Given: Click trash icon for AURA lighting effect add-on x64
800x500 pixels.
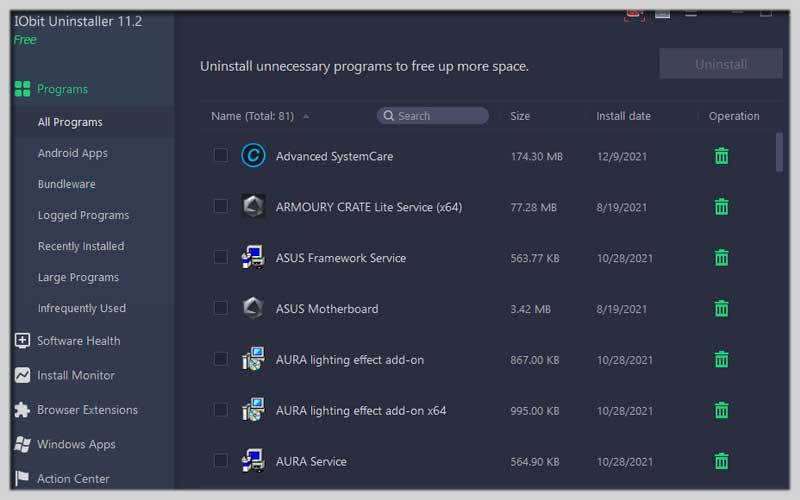Looking at the screenshot, I should point(721,410).
